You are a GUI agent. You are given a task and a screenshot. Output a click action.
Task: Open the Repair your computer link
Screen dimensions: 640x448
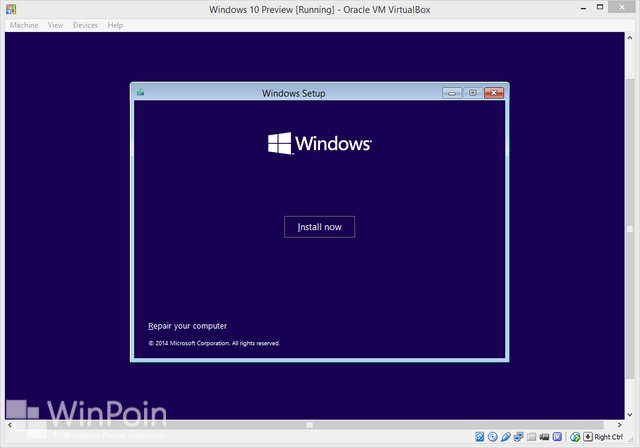point(187,326)
